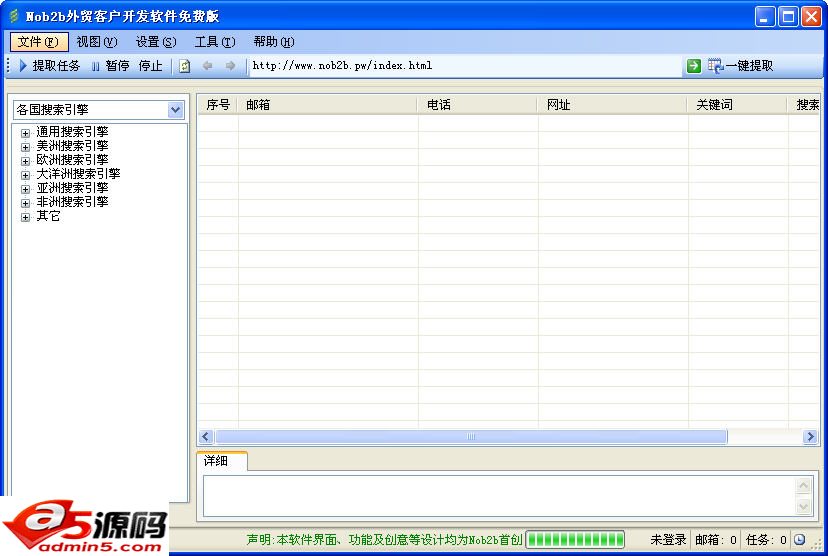Screen dimensions: 828x556
Task: Click the detail box scroll down arrow
Action: pos(803,507)
